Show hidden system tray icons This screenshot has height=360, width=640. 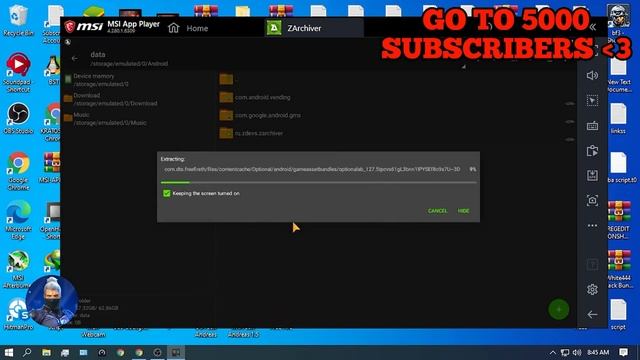tap(553, 352)
